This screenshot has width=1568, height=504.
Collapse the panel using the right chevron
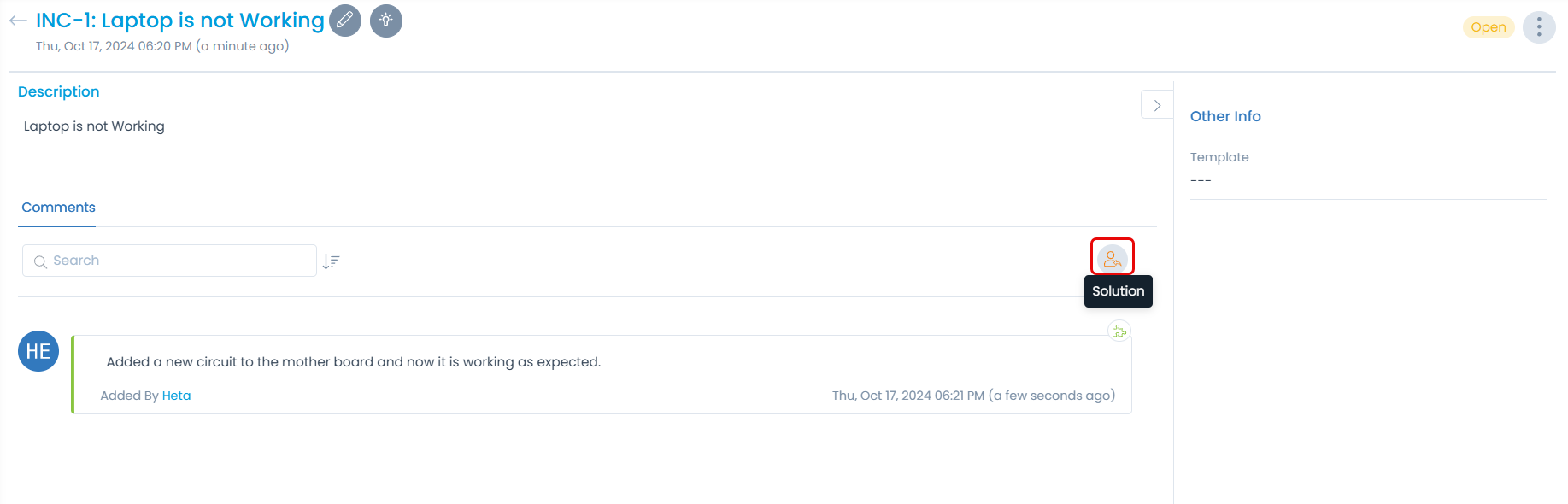[x=1157, y=104]
